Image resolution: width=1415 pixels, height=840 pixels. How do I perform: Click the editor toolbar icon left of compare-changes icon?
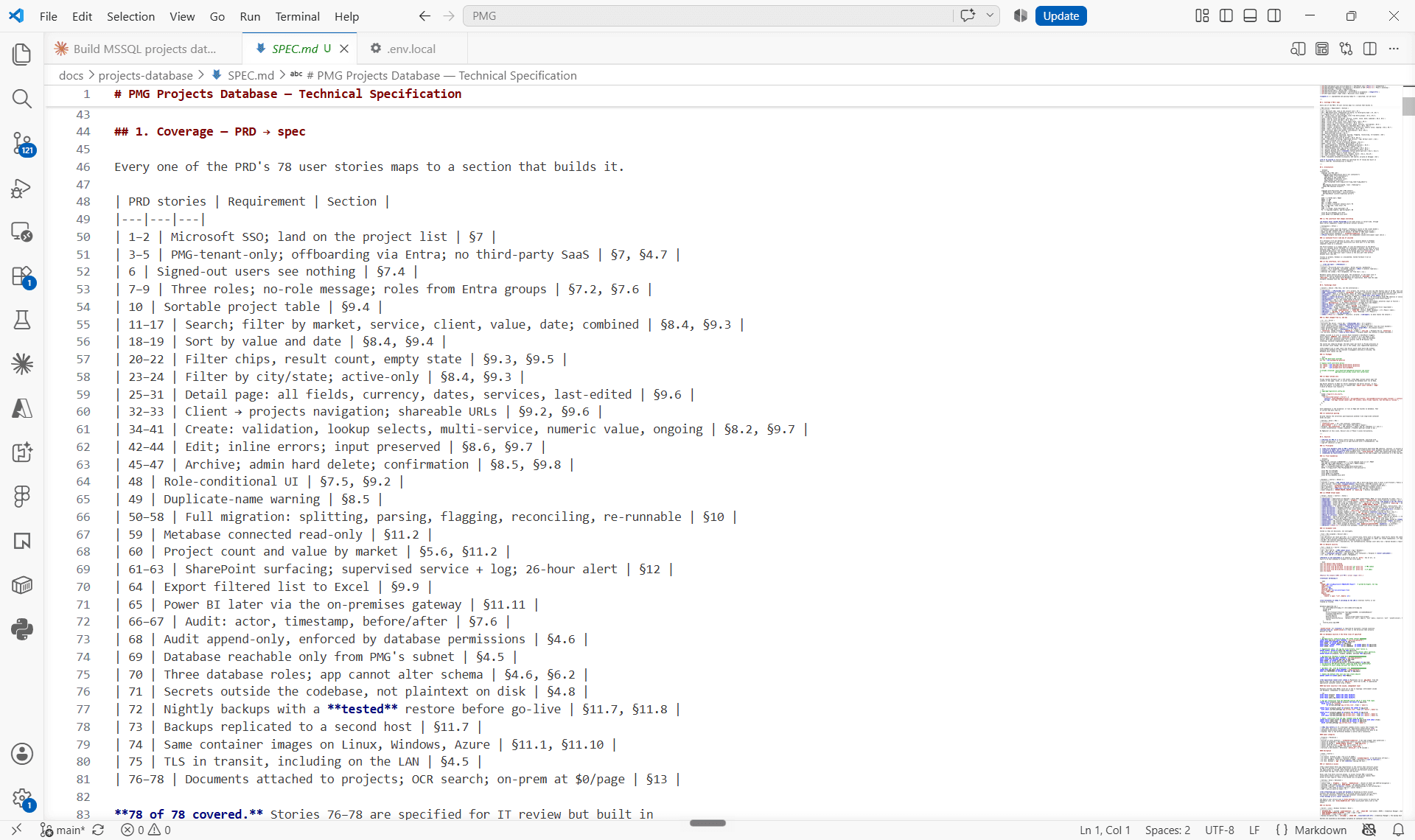[x=1322, y=49]
